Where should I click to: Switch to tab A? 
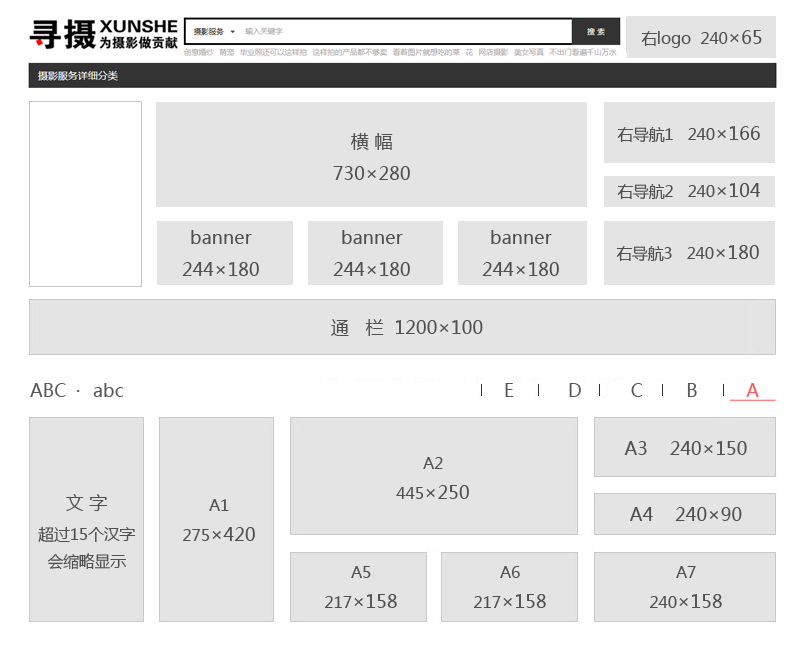tap(752, 390)
